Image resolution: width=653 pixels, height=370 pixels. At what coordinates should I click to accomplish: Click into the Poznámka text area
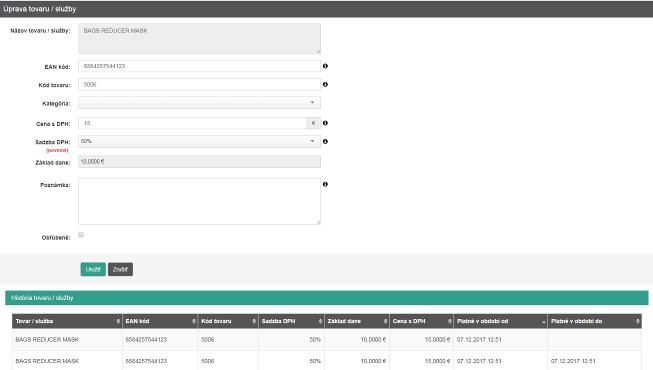[x=199, y=201]
